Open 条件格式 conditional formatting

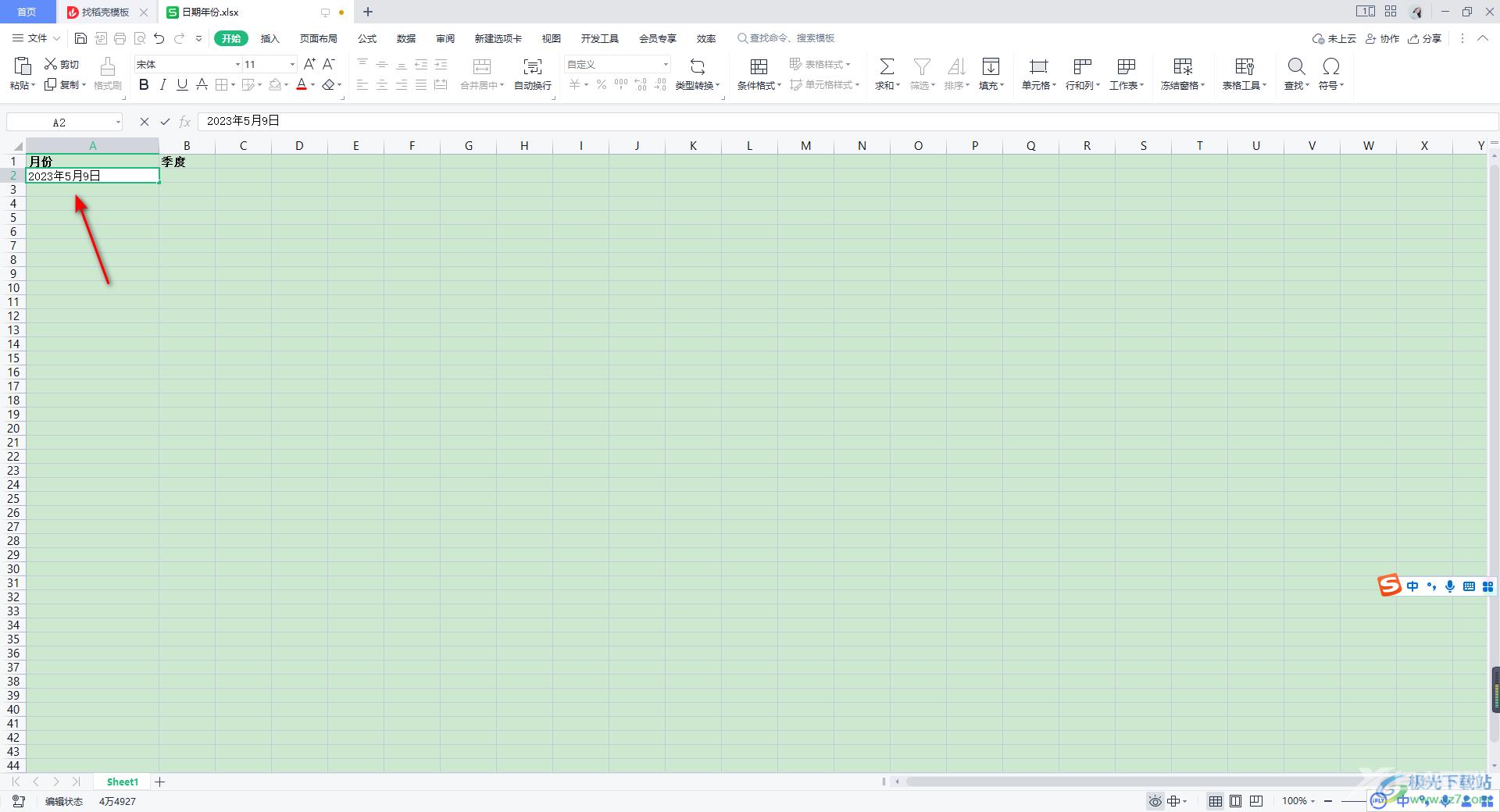[x=759, y=75]
